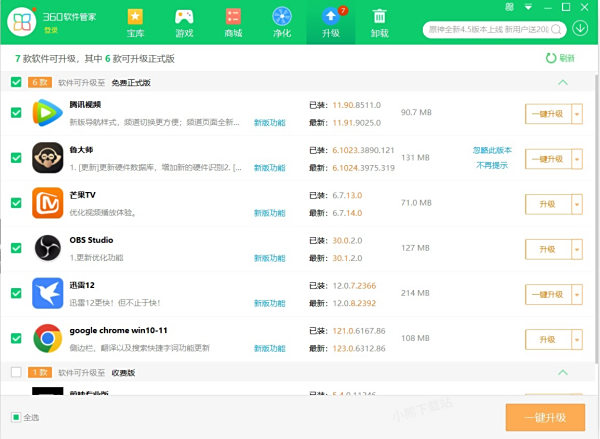The width and height of the screenshot is (600, 439).
Task: Open 新版功能 link for 迅雷12
Action: pyautogui.click(x=270, y=304)
